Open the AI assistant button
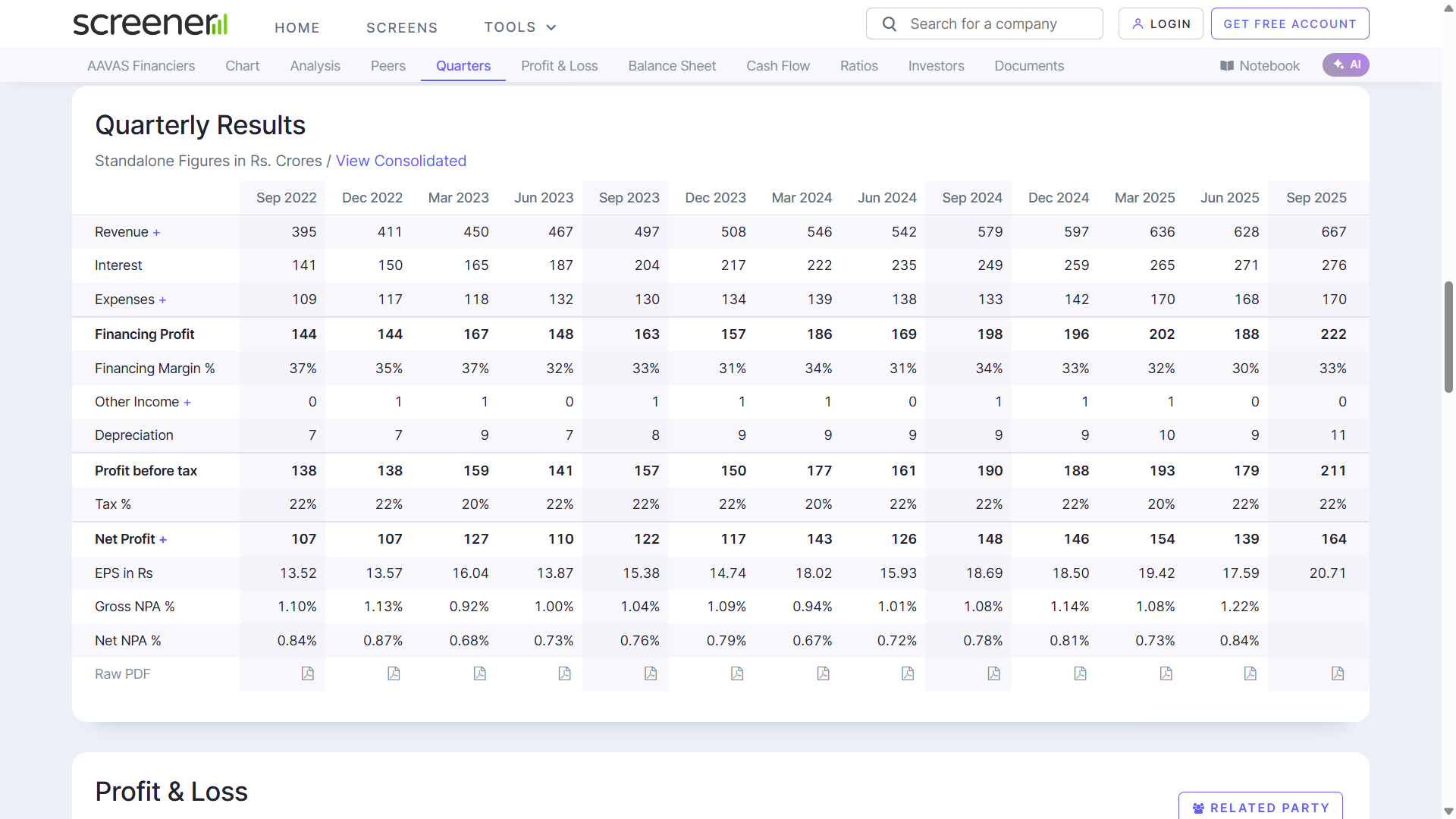The height and width of the screenshot is (819, 1456). click(1345, 65)
